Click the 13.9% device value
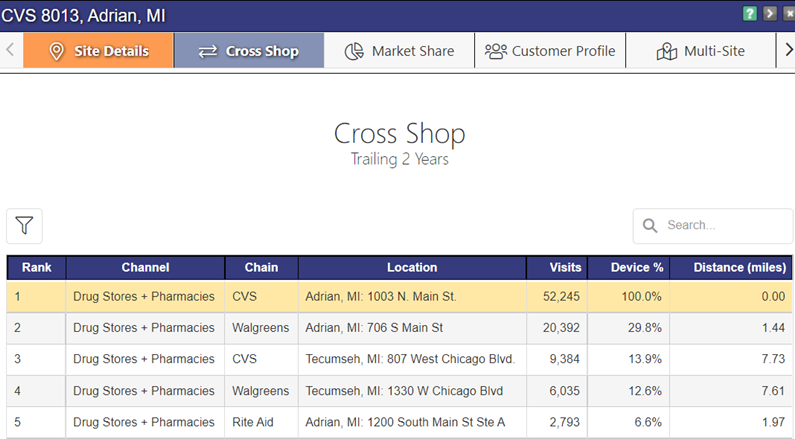 [645, 359]
